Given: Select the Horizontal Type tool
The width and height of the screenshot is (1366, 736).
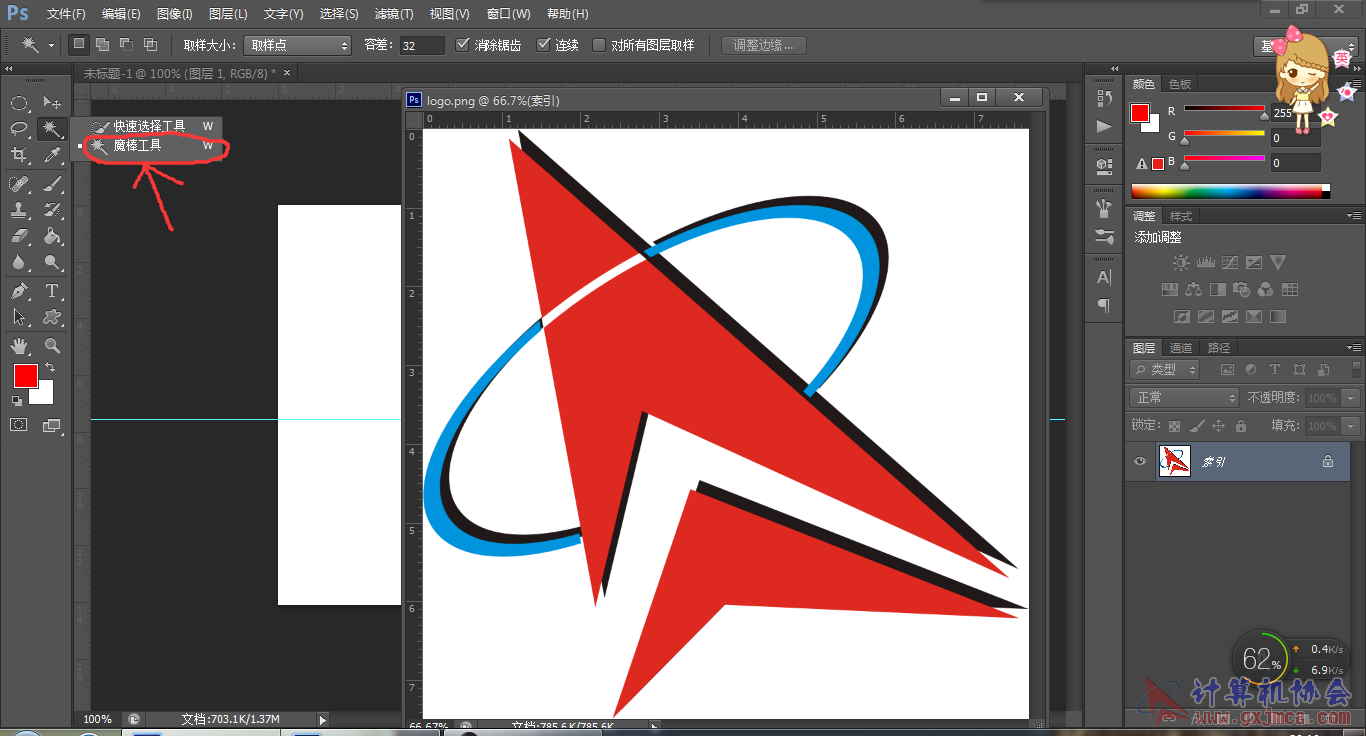Looking at the screenshot, I should 52,291.
